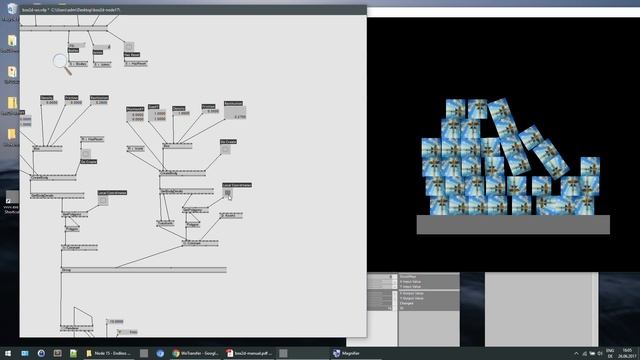Select left GetPolygons node
The image size is (640, 360).
tap(75, 214)
